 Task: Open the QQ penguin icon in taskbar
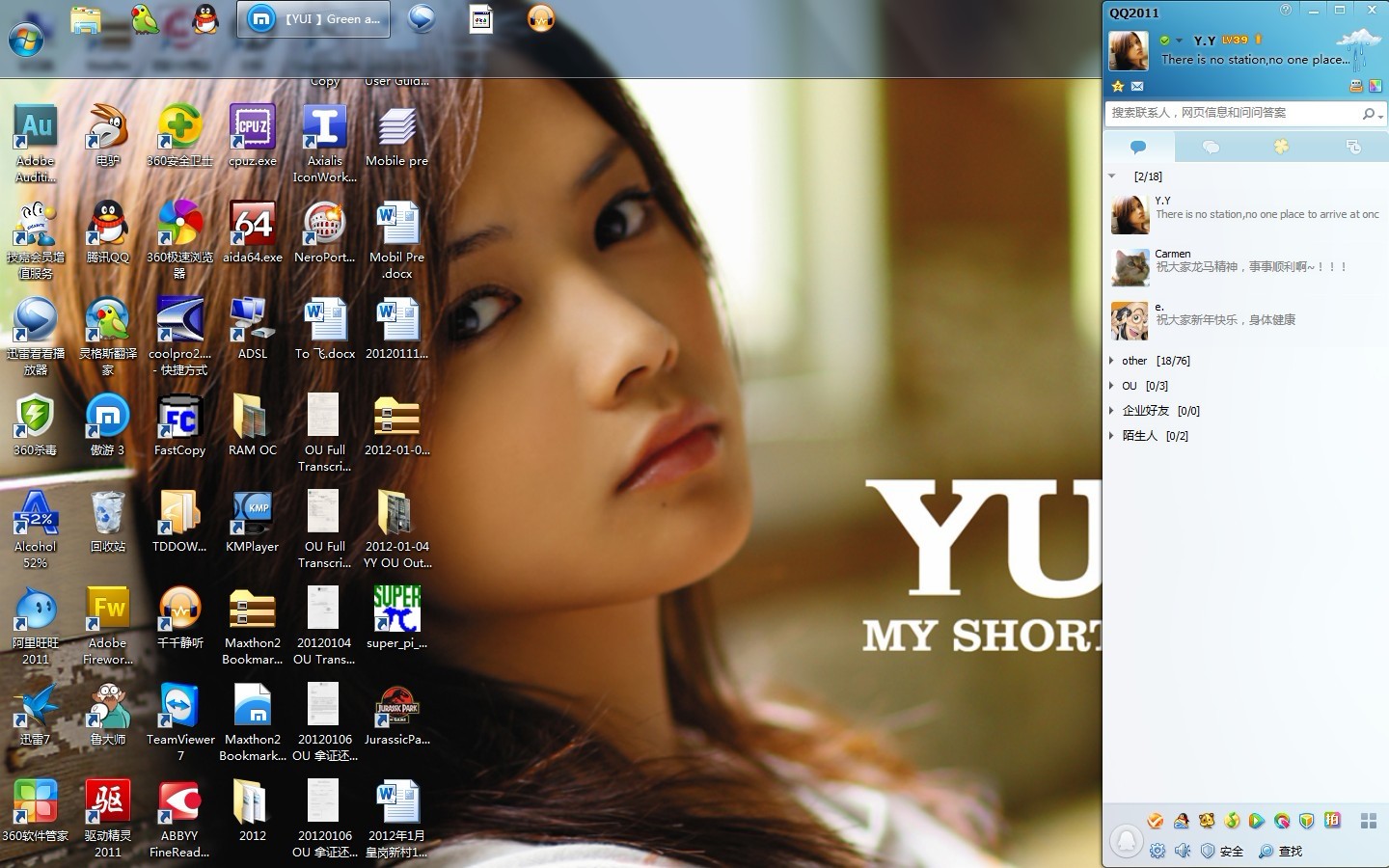205,18
